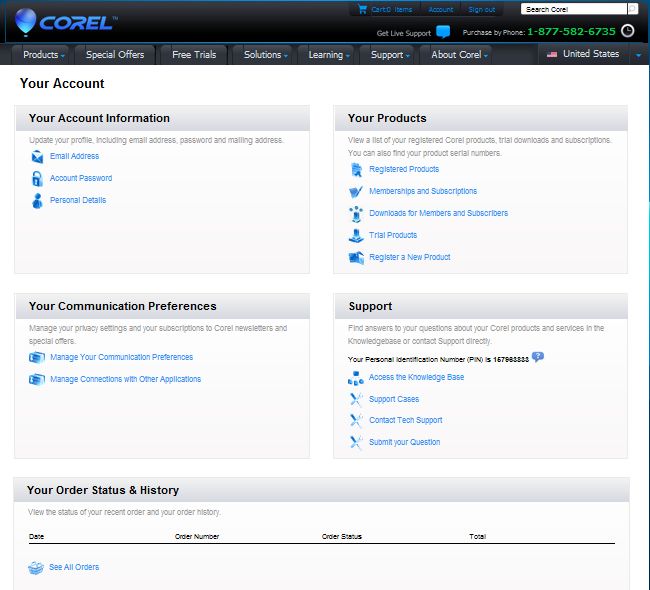
Task: Click the person icon for Personal Details
Action: pos(37,201)
